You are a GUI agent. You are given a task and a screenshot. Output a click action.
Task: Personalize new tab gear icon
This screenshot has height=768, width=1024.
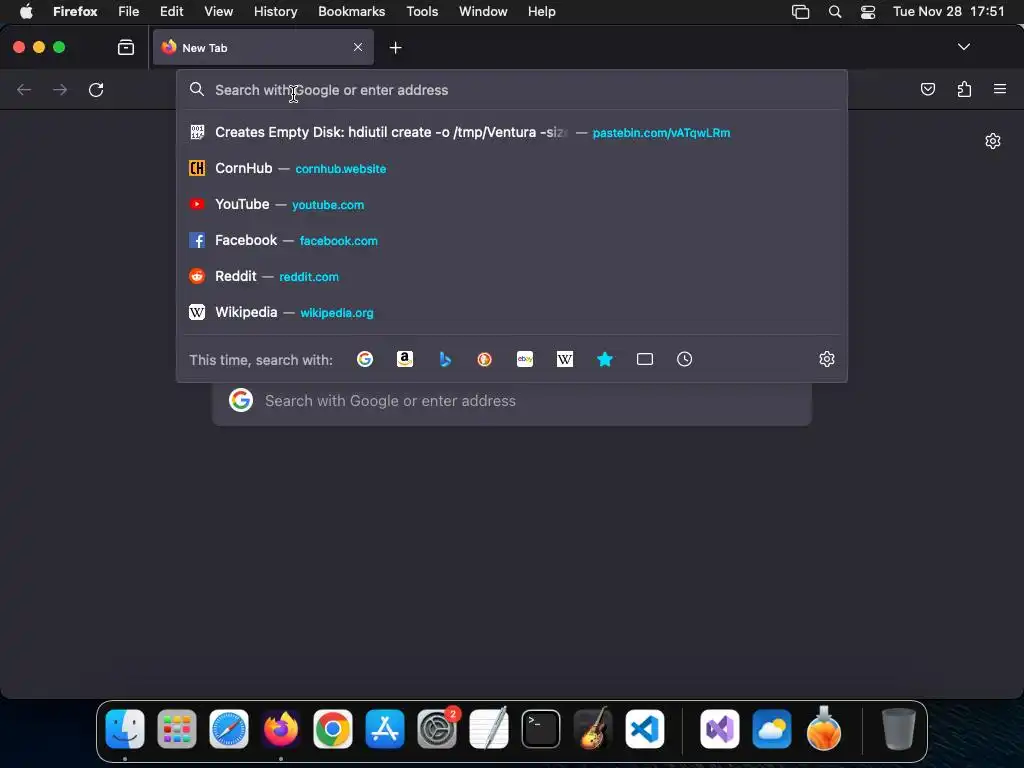click(993, 141)
